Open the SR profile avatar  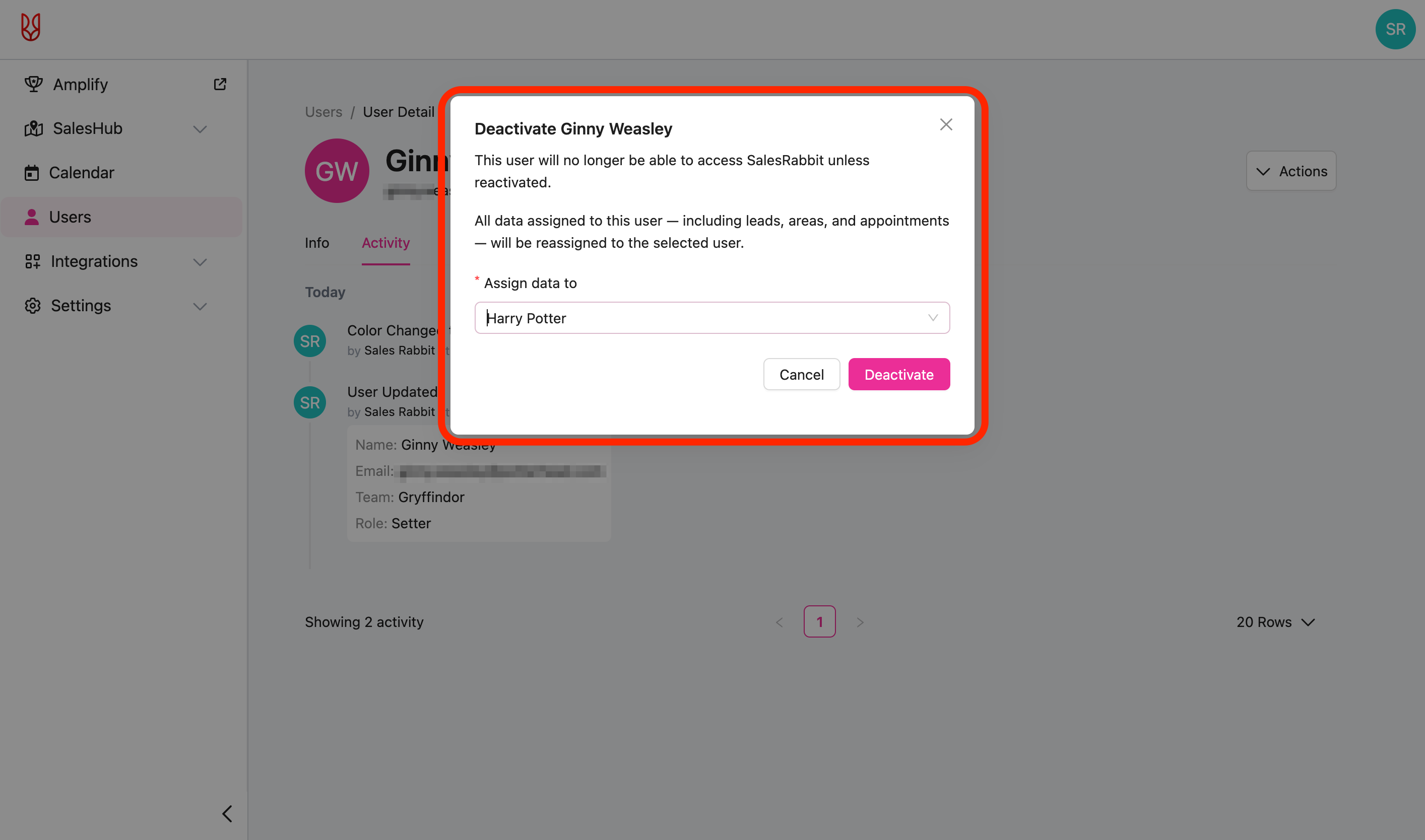tap(1395, 29)
